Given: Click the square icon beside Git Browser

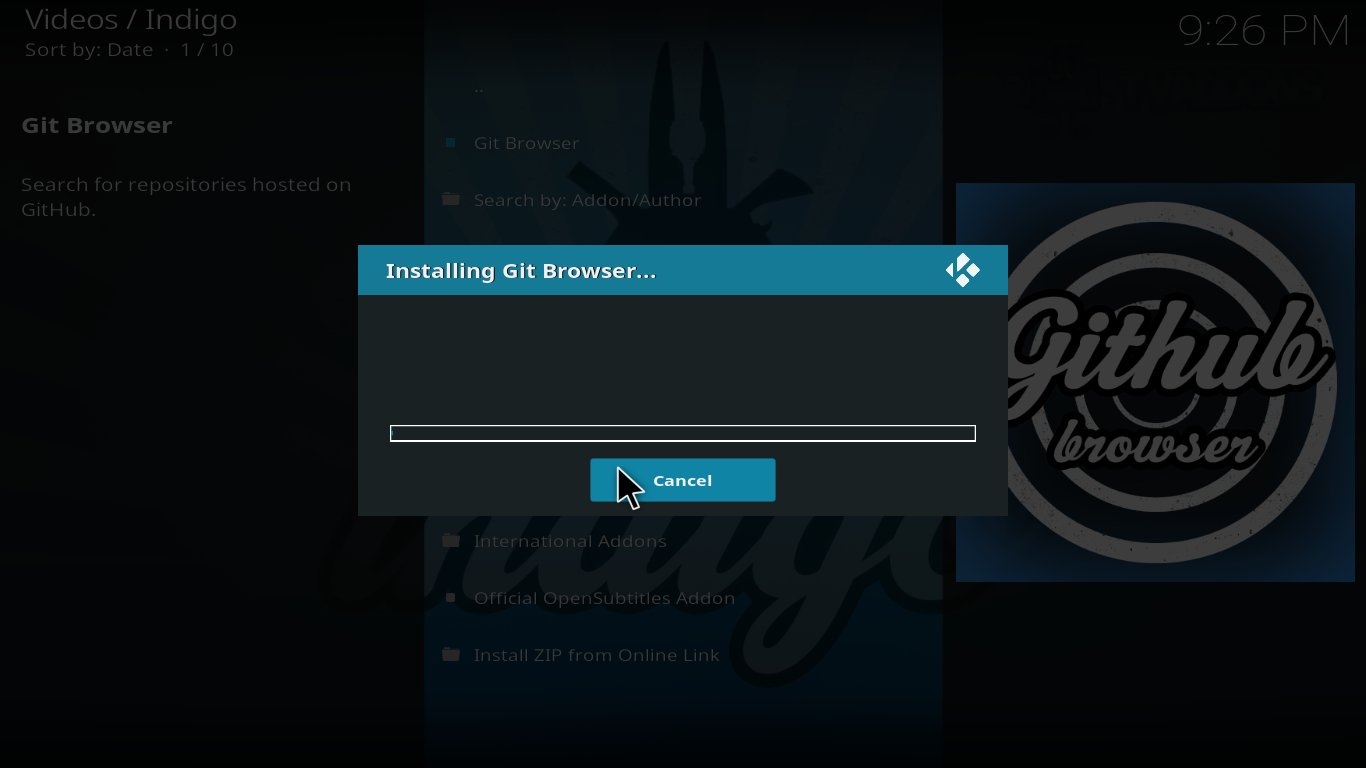Looking at the screenshot, I should click(451, 143).
